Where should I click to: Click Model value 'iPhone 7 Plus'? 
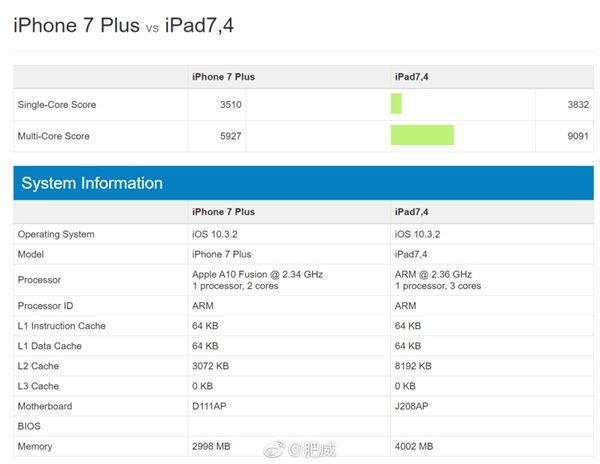tap(222, 254)
